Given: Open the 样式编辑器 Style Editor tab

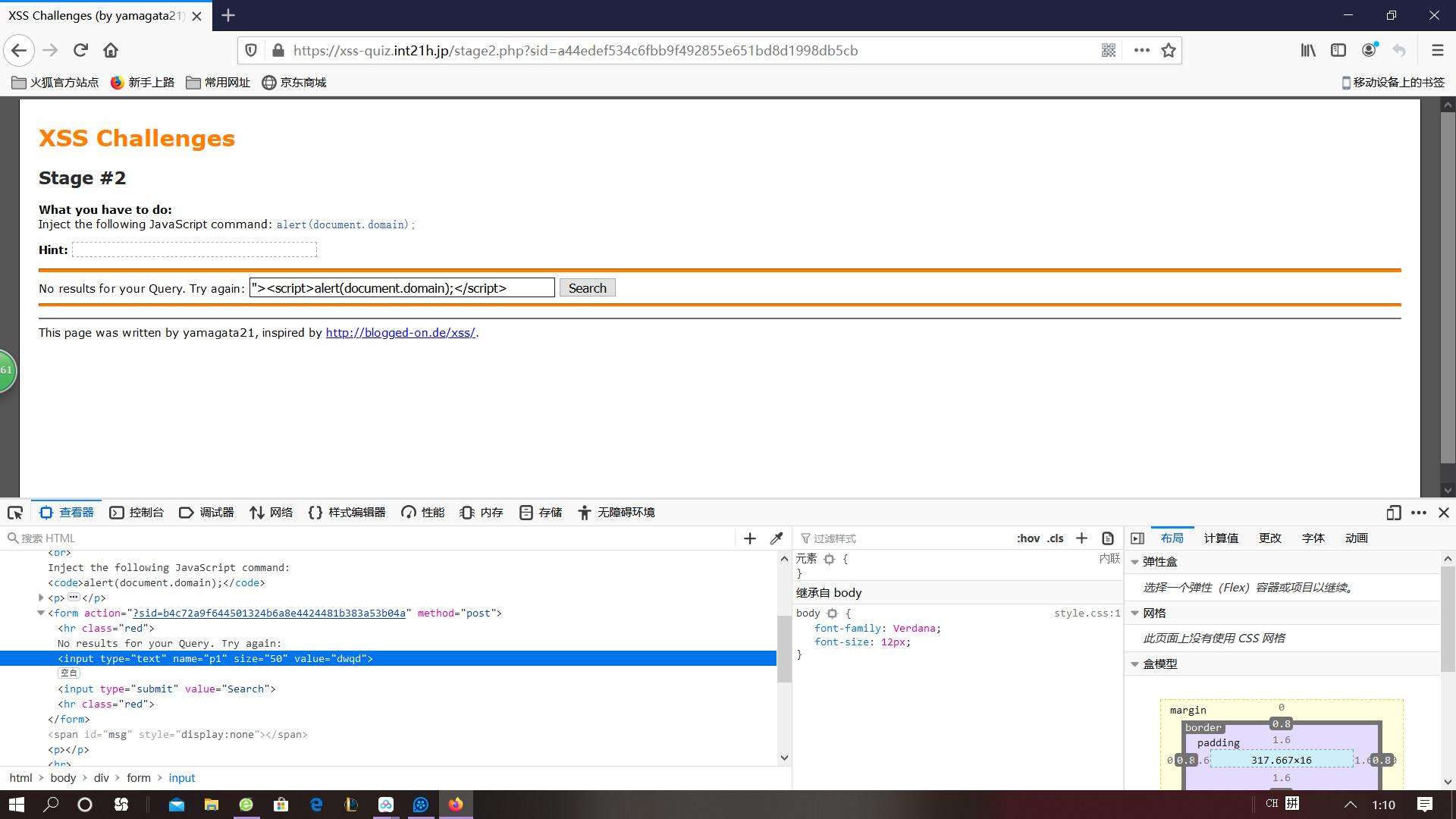Looking at the screenshot, I should (347, 513).
